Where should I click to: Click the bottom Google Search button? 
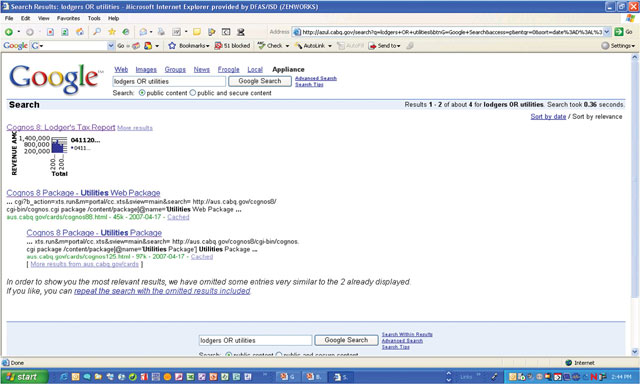[346, 340]
